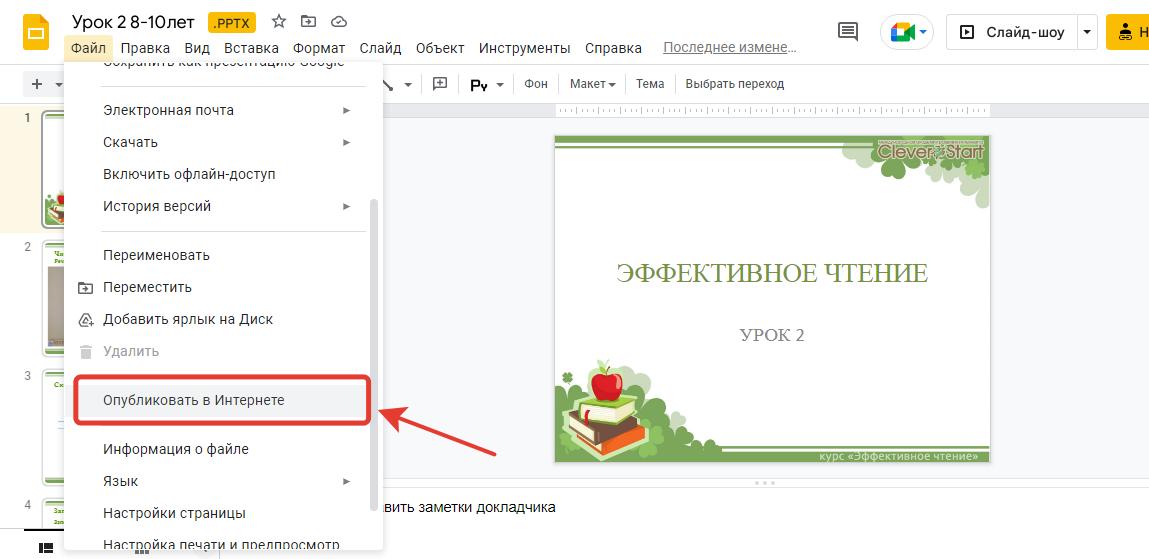Select Включить офлайн-доступ

click(x=223, y=174)
